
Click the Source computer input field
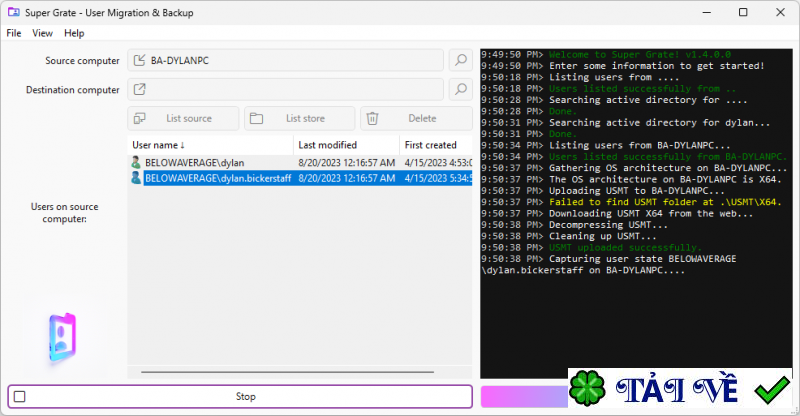tap(285, 60)
